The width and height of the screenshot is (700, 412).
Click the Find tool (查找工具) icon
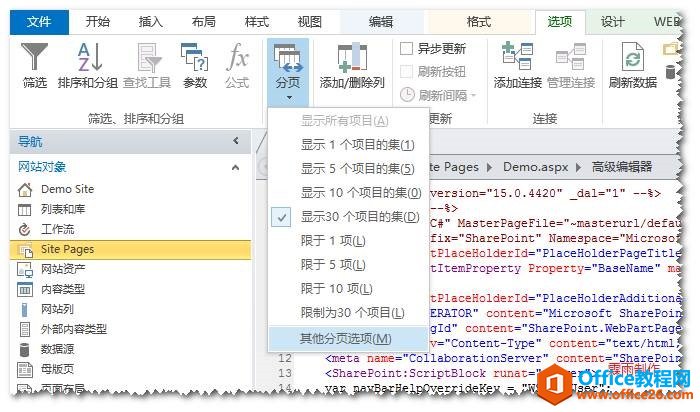(x=149, y=57)
